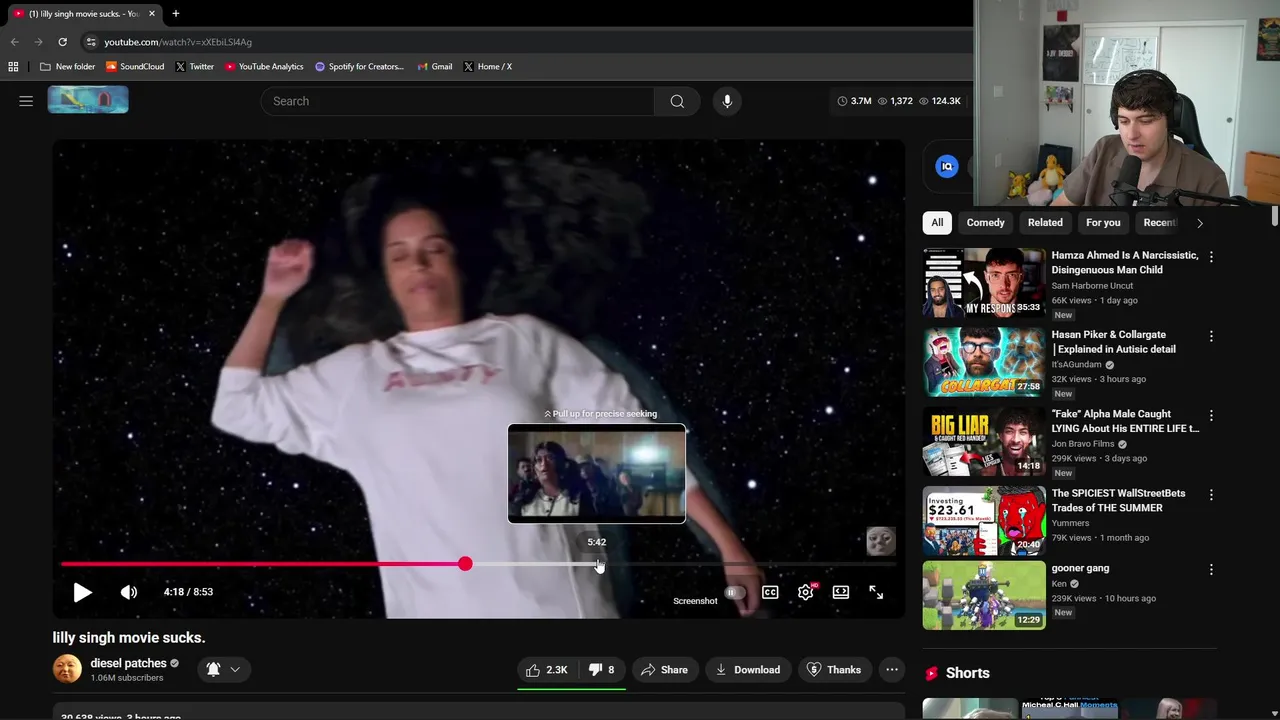1280x720 pixels.
Task: Click the IQ extension icon
Action: tap(947, 167)
